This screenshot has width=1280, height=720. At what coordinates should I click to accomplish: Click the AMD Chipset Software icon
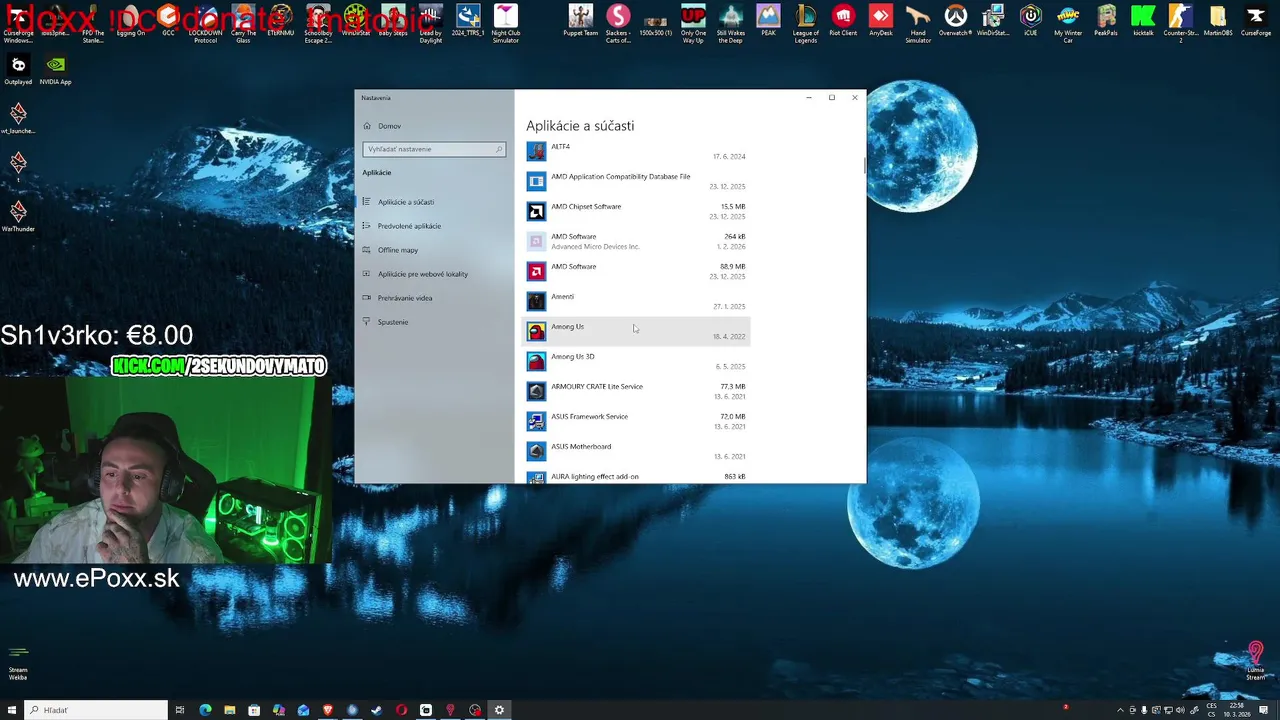(x=536, y=211)
